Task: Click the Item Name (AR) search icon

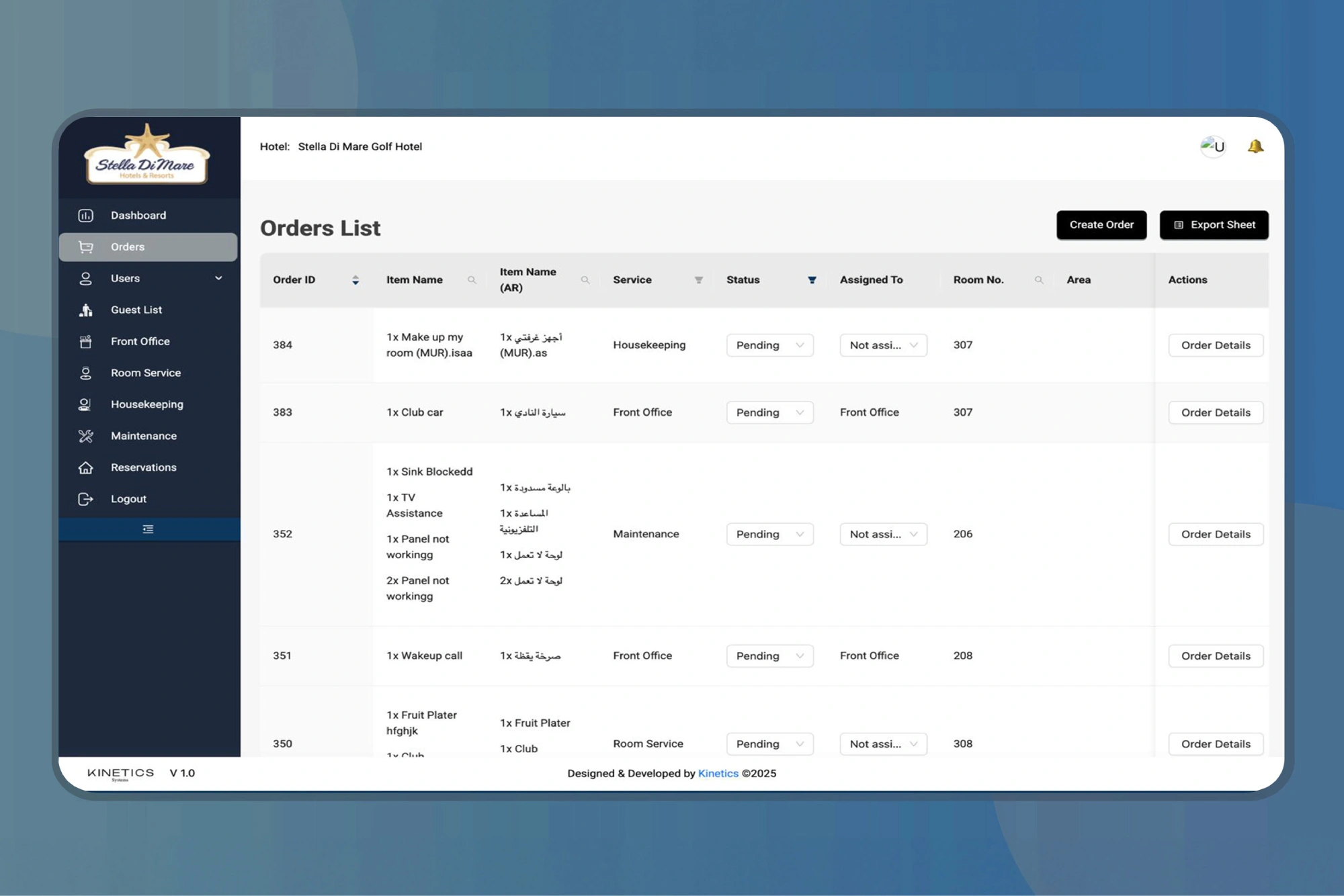Action: [x=585, y=280]
